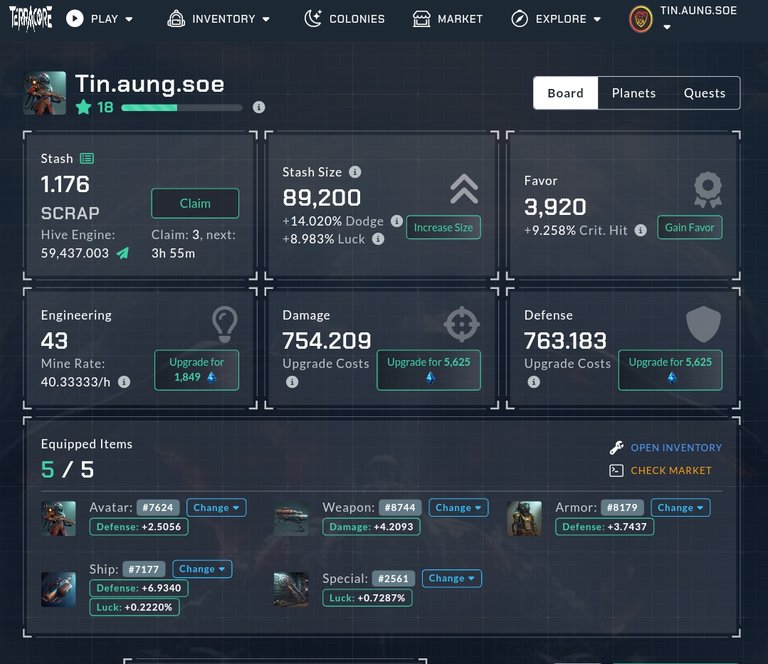Click the Ship Luck +0.2220% badge
The image size is (768, 664).
click(x=134, y=607)
